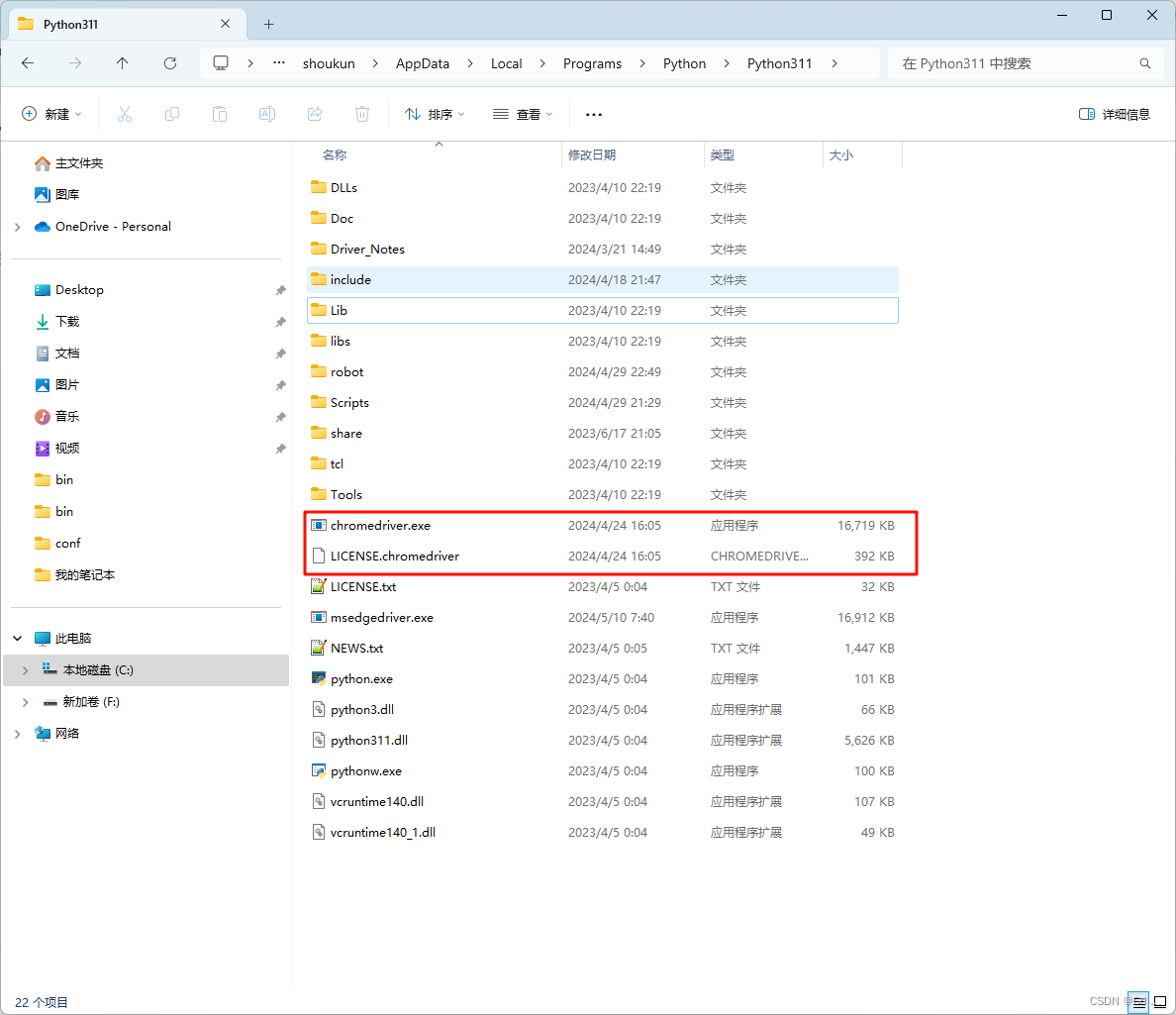This screenshot has width=1176, height=1015.
Task: Select the Python311 window tab
Action: [x=128, y=24]
